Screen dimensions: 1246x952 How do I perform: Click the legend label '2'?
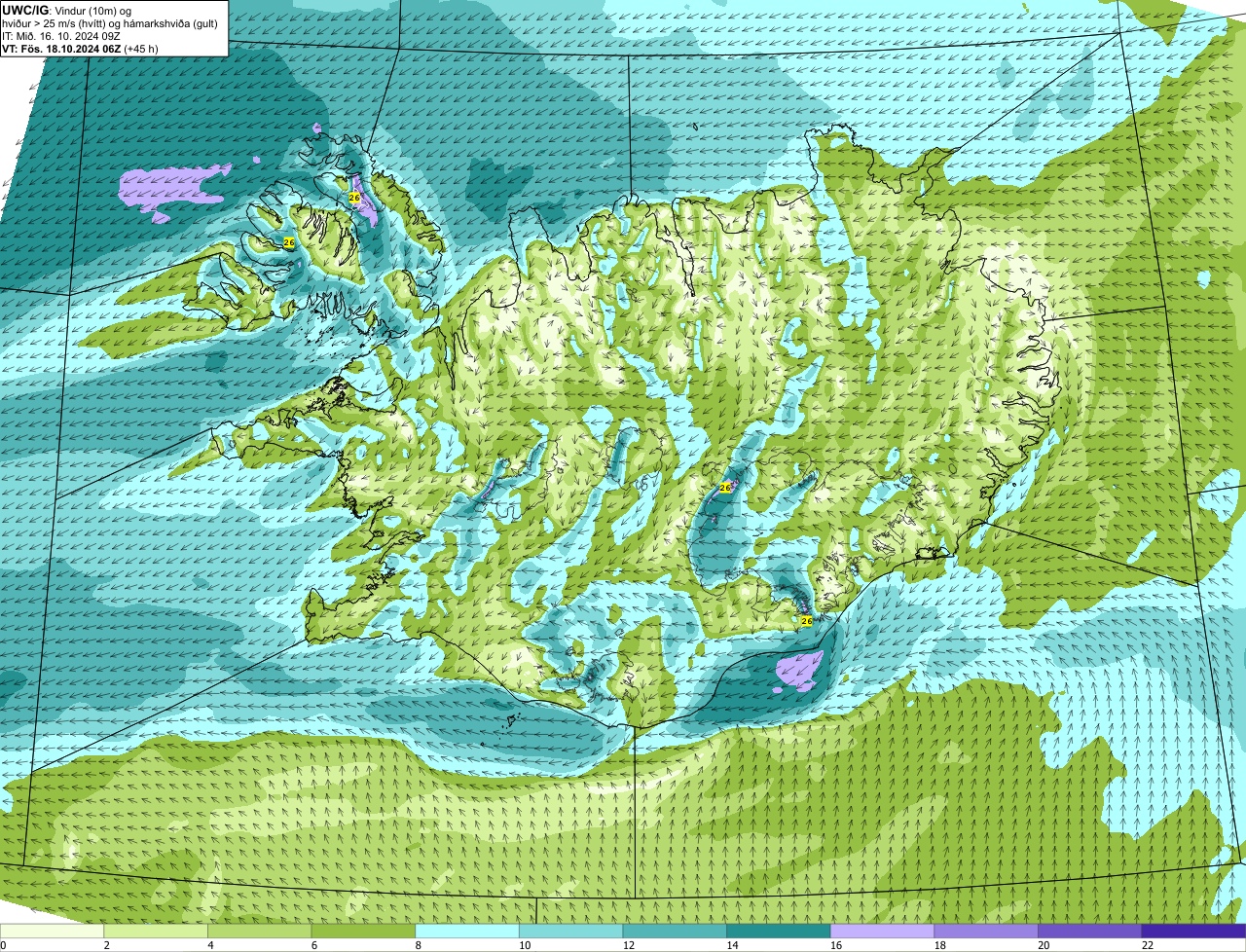tap(106, 945)
